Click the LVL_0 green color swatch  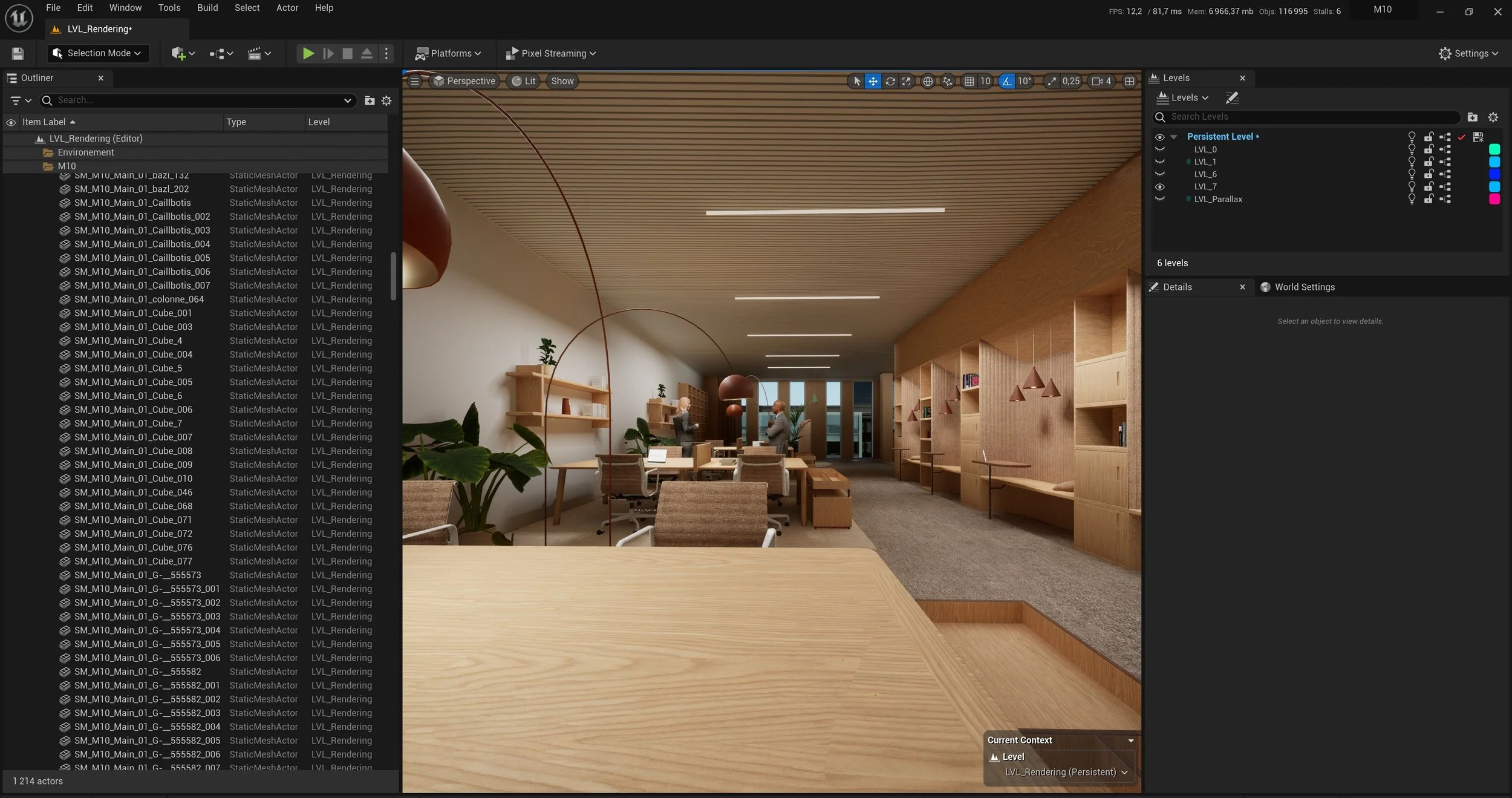(1494, 149)
